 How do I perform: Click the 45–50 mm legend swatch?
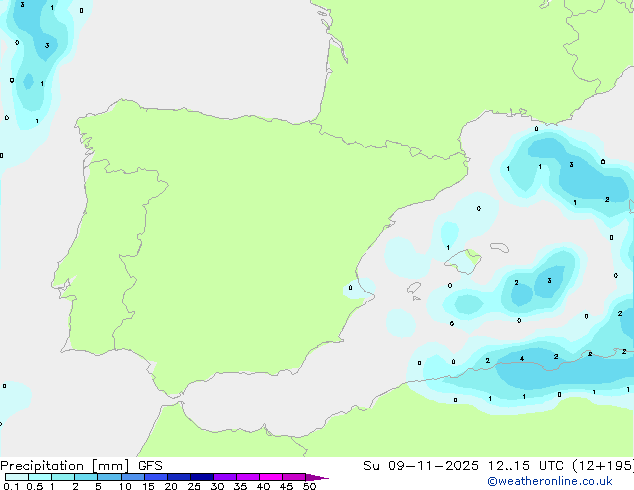pyautogui.click(x=294, y=477)
